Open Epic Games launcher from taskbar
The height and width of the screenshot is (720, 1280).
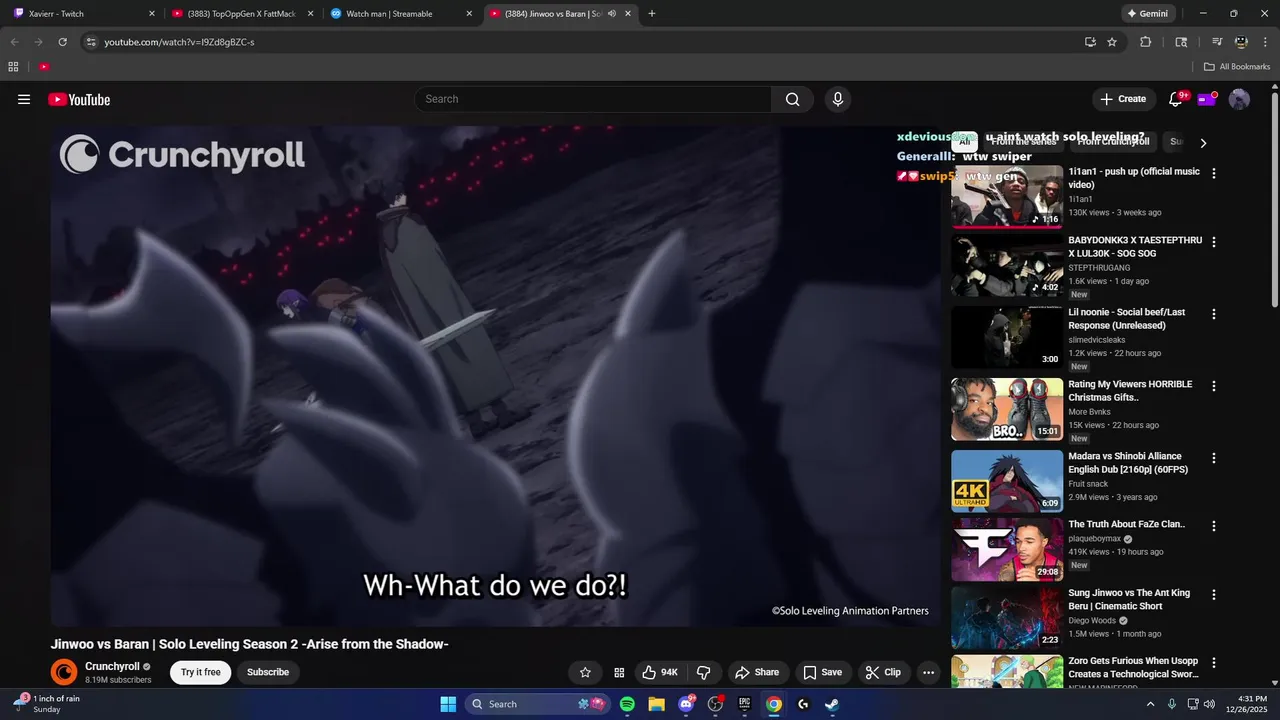point(744,704)
